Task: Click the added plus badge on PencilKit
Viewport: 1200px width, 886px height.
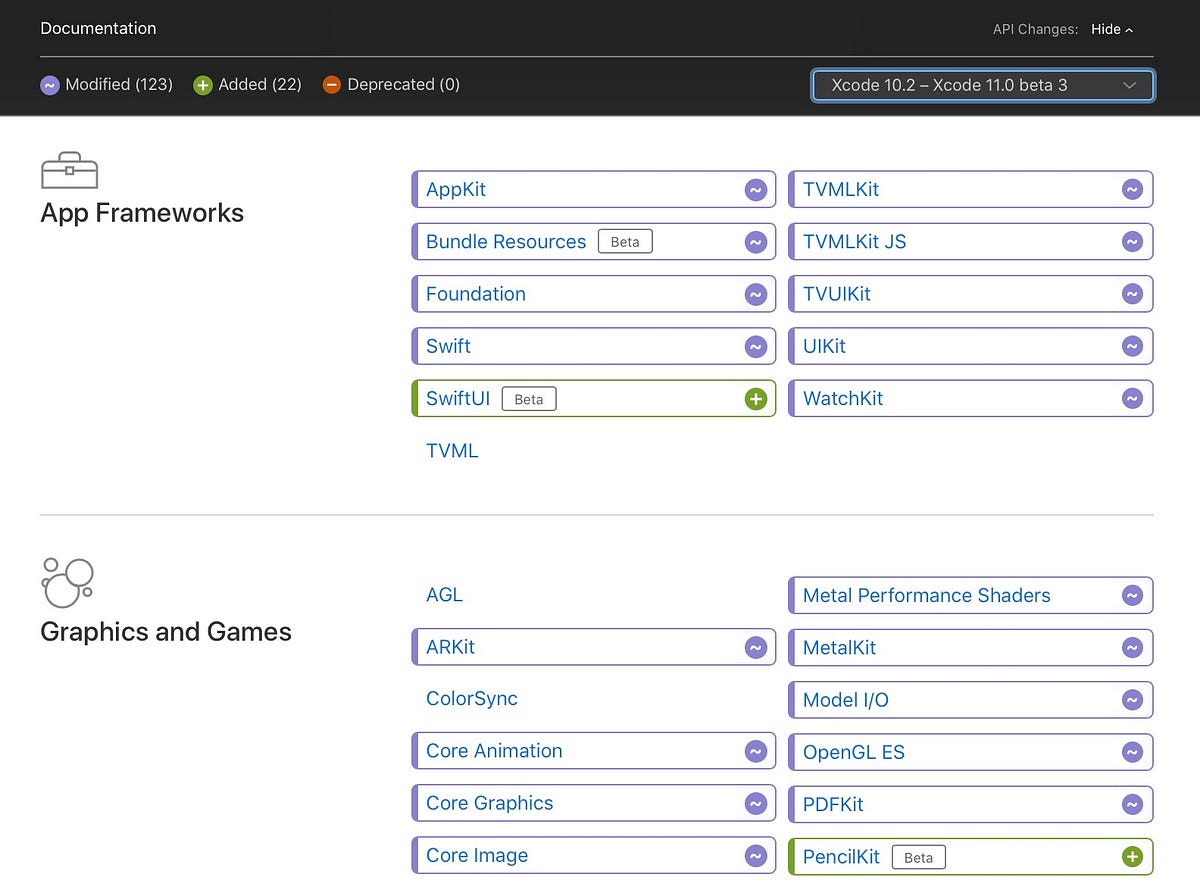Action: (x=1132, y=857)
